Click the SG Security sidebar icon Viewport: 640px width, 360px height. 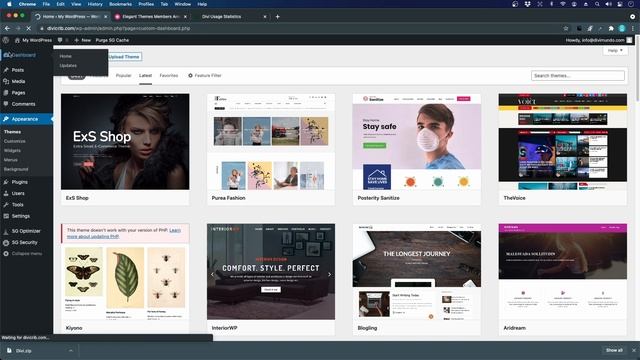[x=6, y=242]
